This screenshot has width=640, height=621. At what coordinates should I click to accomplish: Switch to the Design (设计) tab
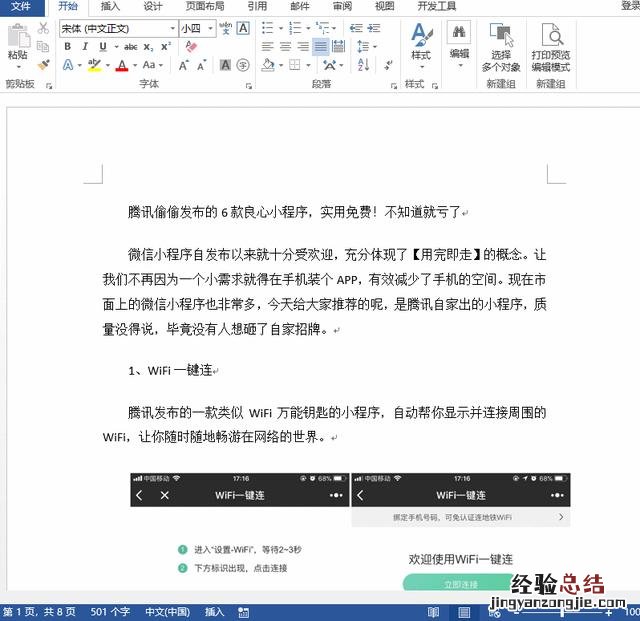[x=153, y=6]
